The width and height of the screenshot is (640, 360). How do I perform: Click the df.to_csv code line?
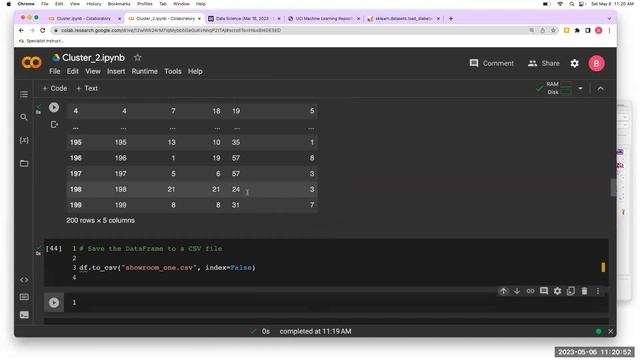tap(167, 268)
